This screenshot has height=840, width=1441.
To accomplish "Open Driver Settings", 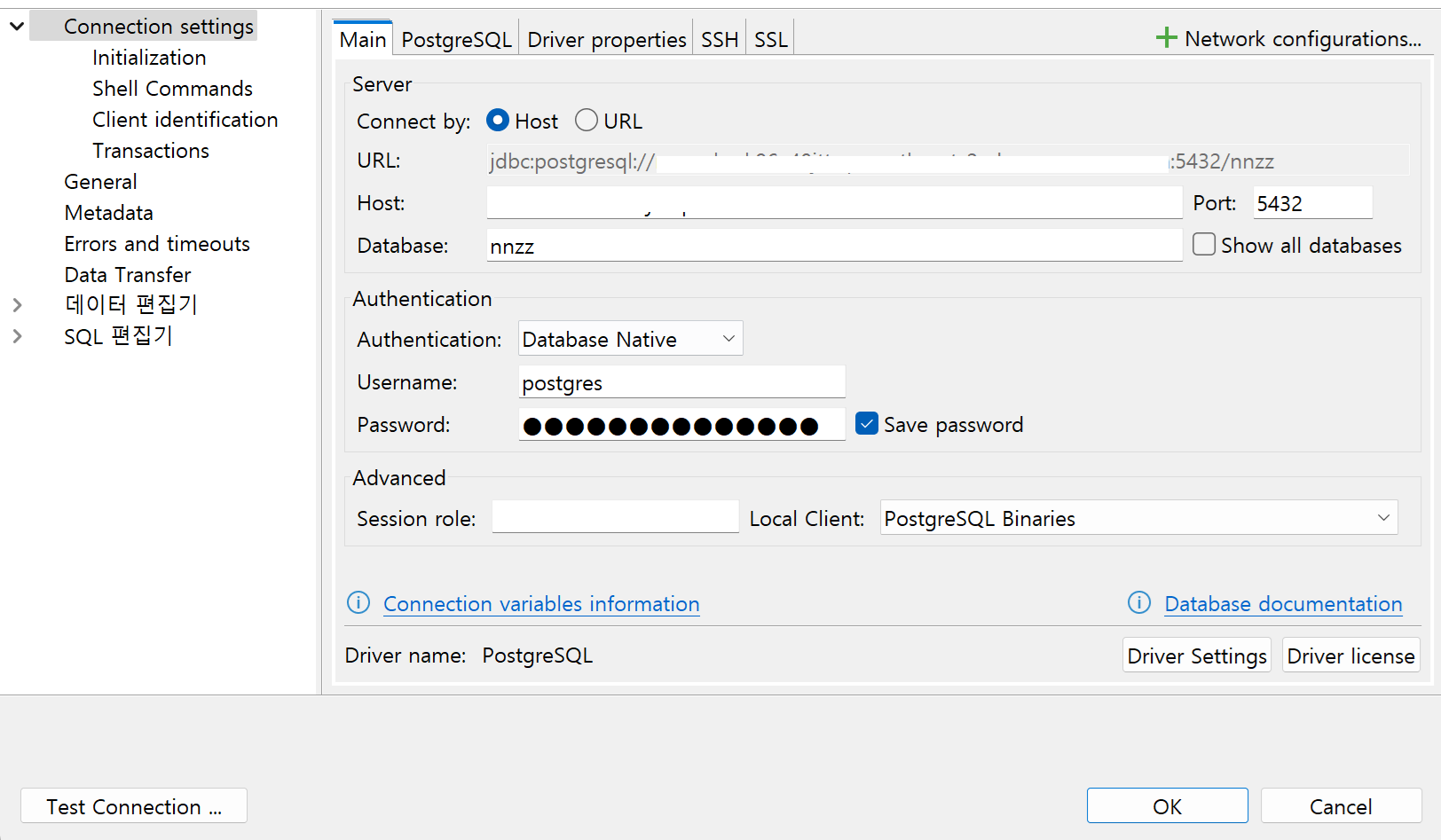I will coord(1197,656).
